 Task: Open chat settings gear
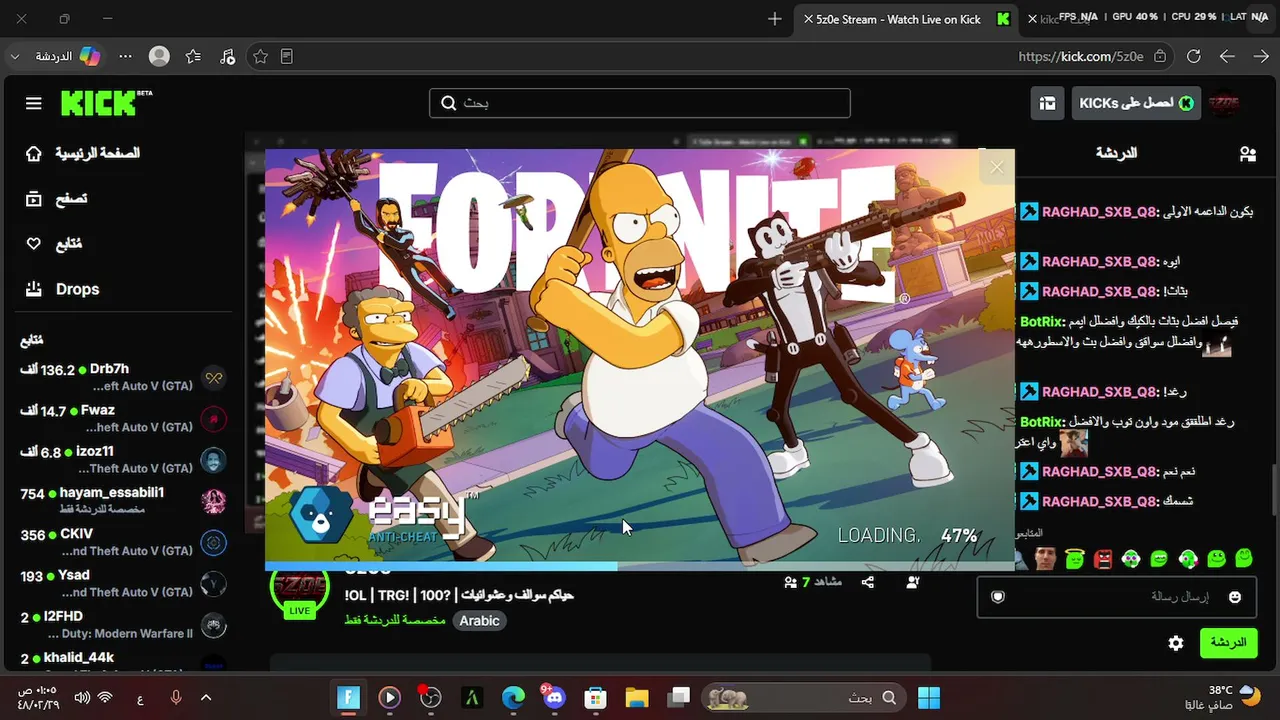pos(1176,643)
